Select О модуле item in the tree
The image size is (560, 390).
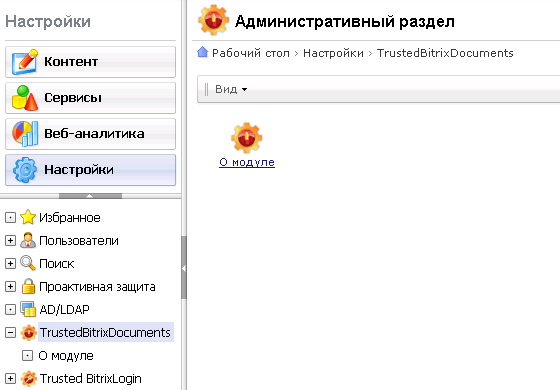click(66, 356)
